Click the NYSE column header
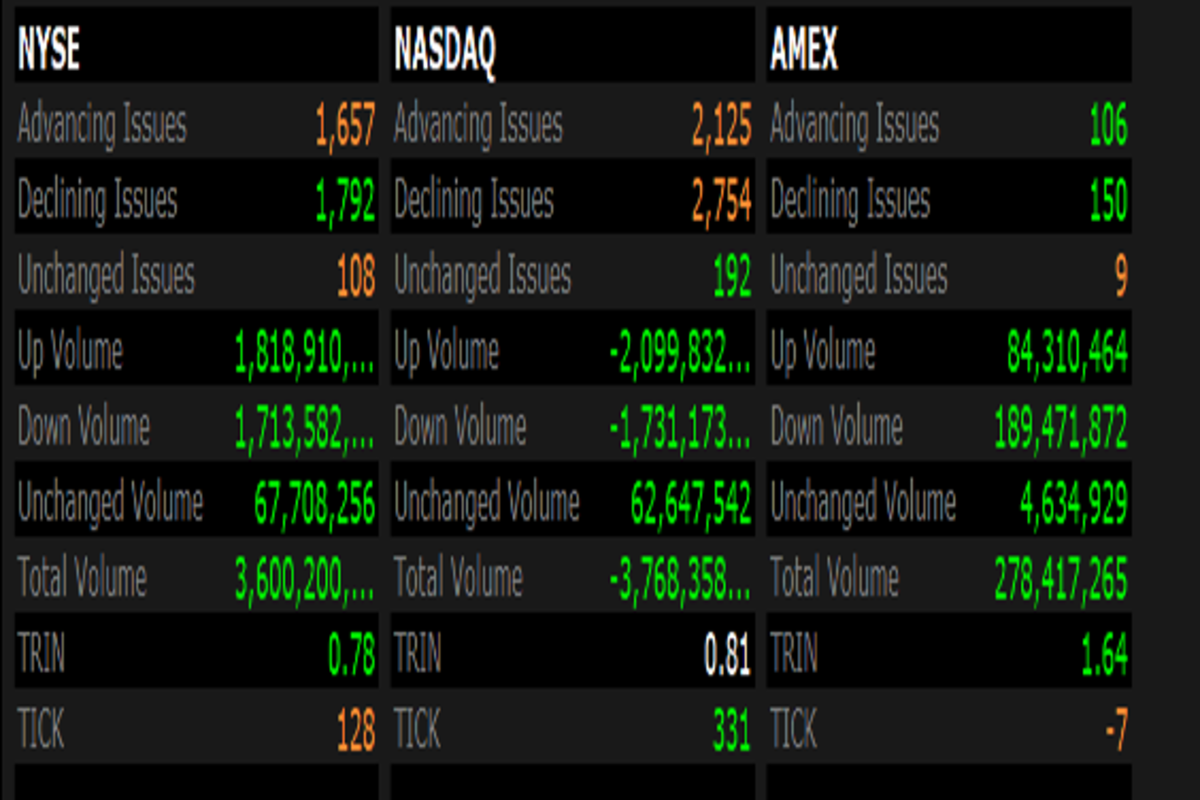This screenshot has width=1200, height=800. coord(49,52)
